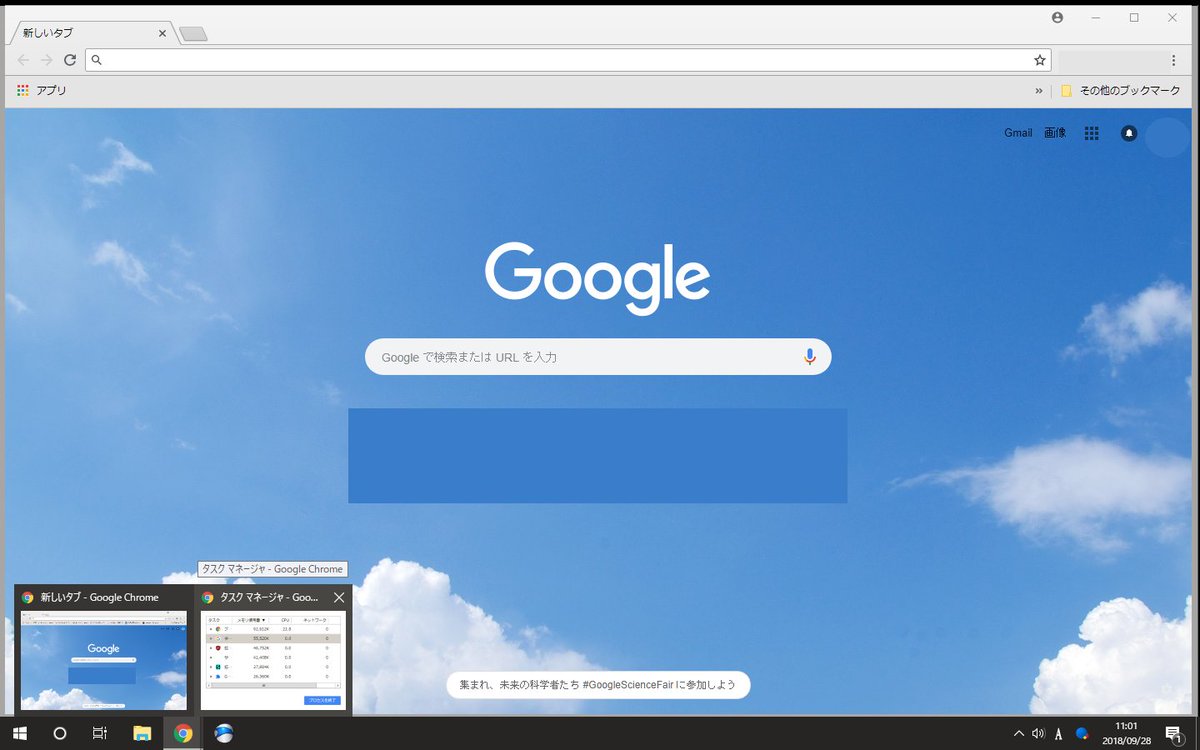Reload the page with refresh icon
The height and width of the screenshot is (750, 1200).
point(70,60)
